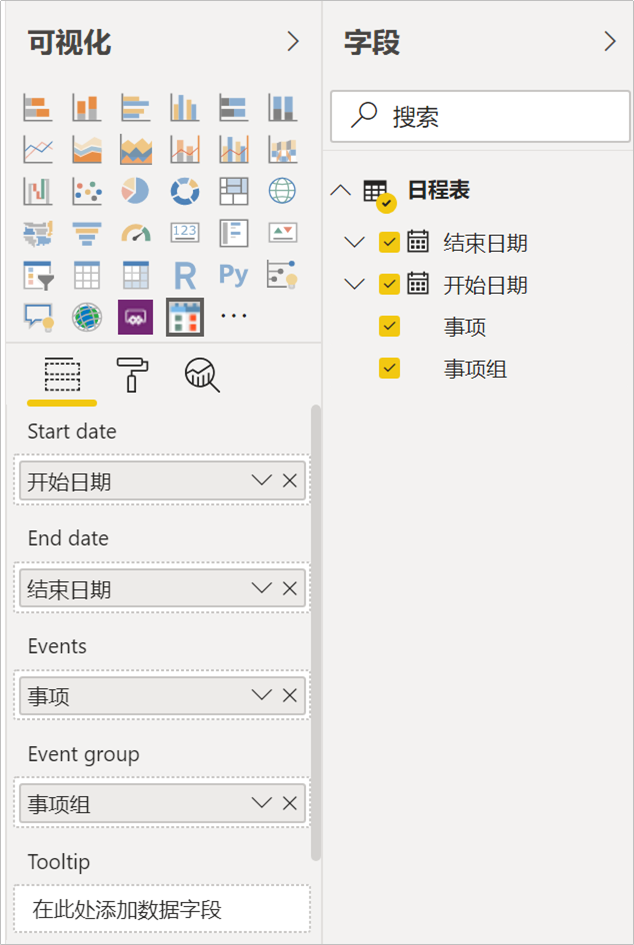Select the pie chart visual
634x945 pixels.
tap(135, 190)
